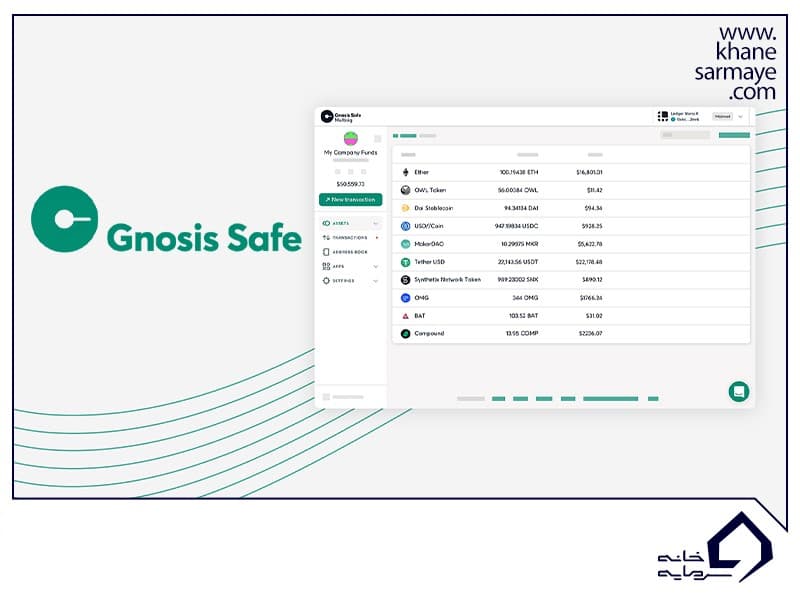
Task: Open Assets via its sidebar icon
Action: 326,223
